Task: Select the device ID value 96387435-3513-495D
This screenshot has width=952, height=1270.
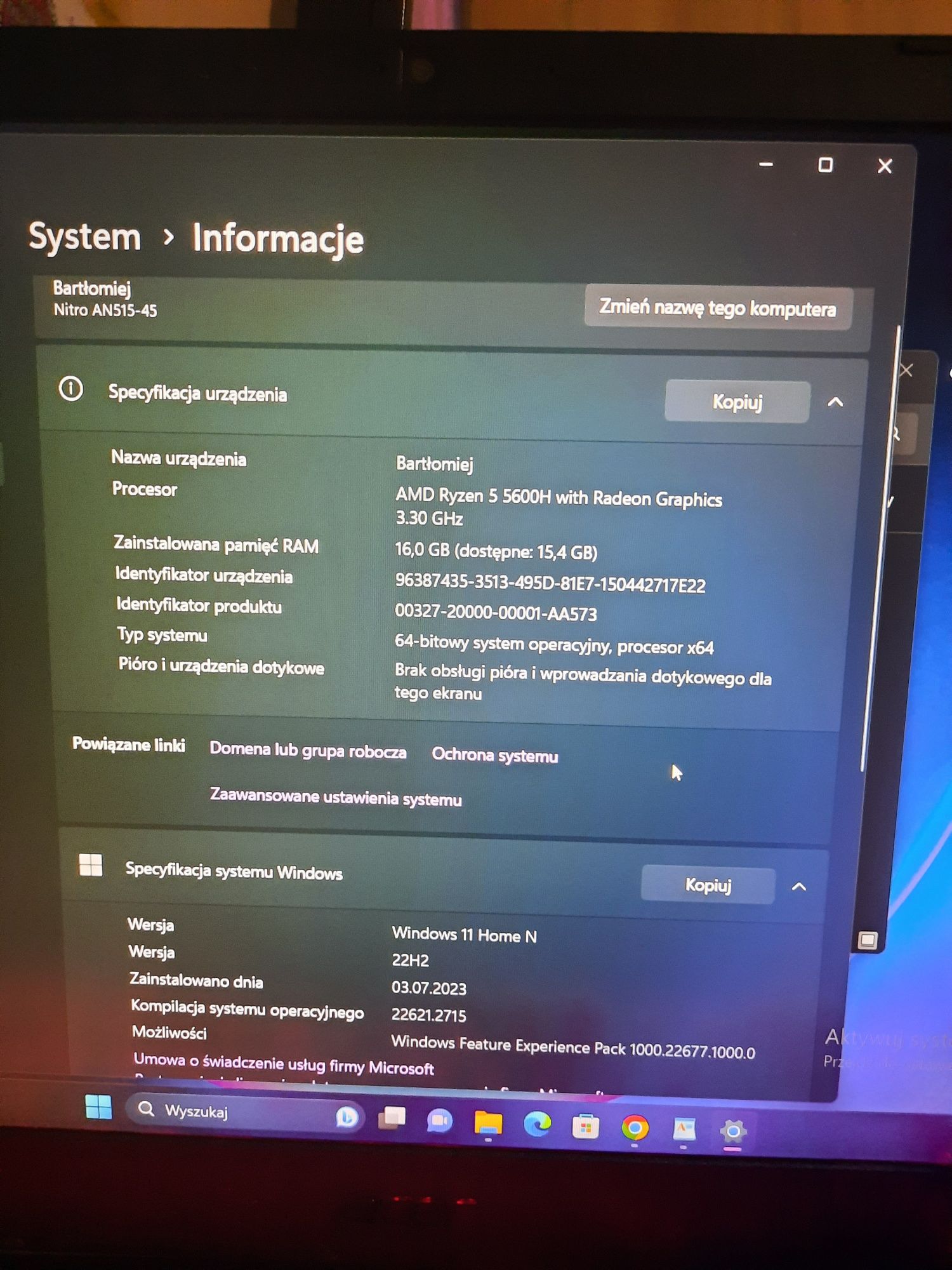Action: point(550,583)
